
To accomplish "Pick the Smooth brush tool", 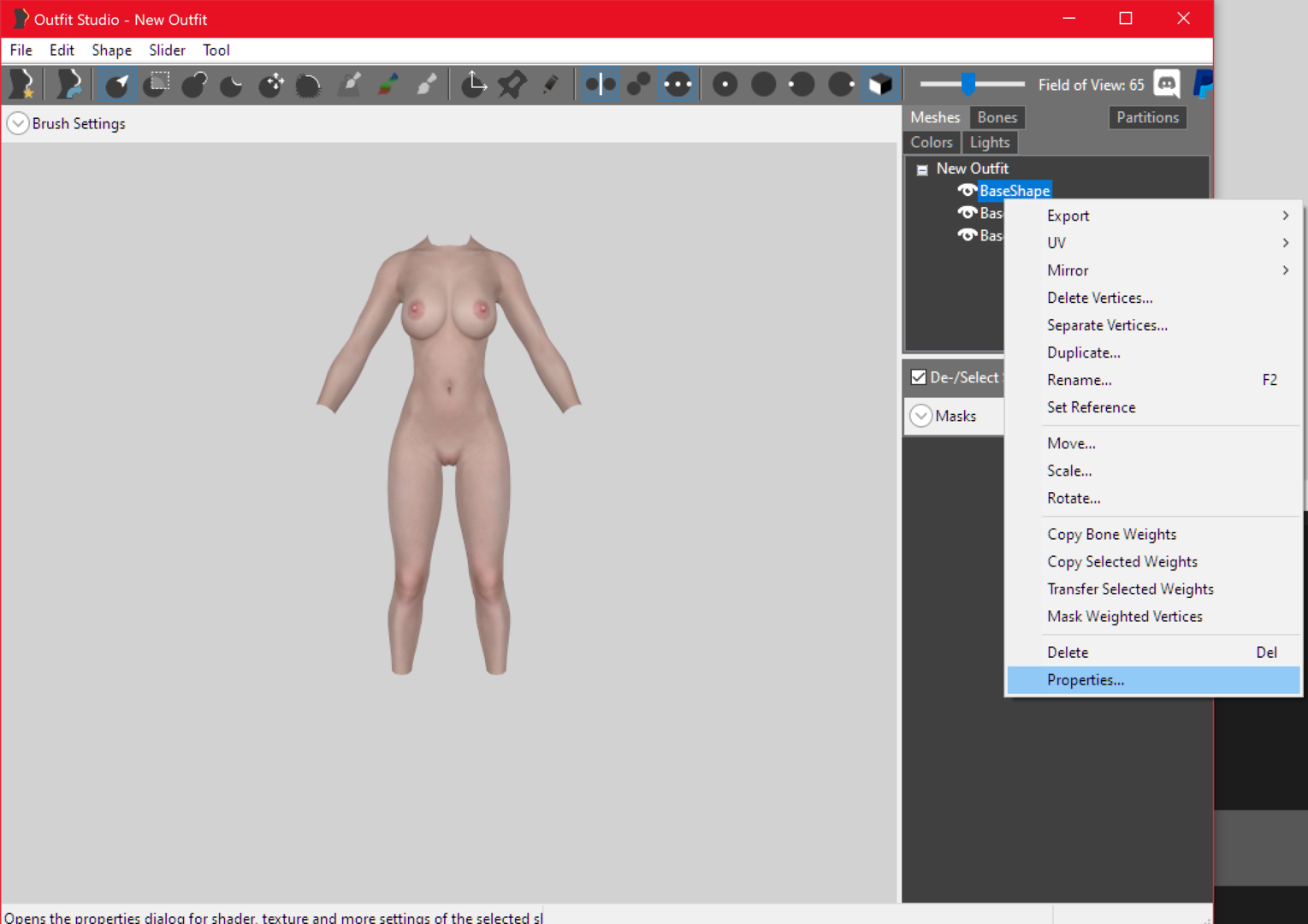I will pos(309,84).
